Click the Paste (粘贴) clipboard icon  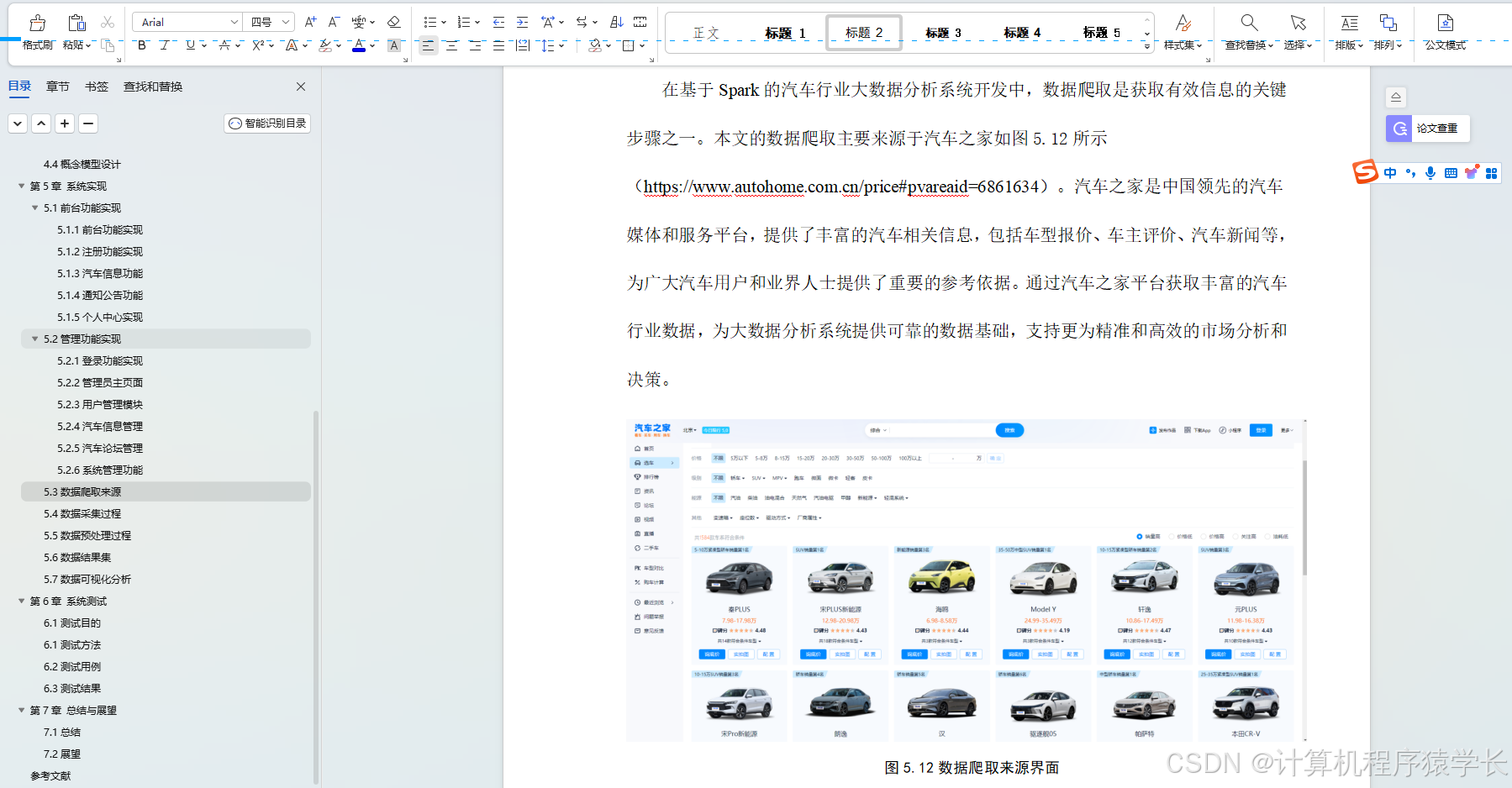pos(76,23)
